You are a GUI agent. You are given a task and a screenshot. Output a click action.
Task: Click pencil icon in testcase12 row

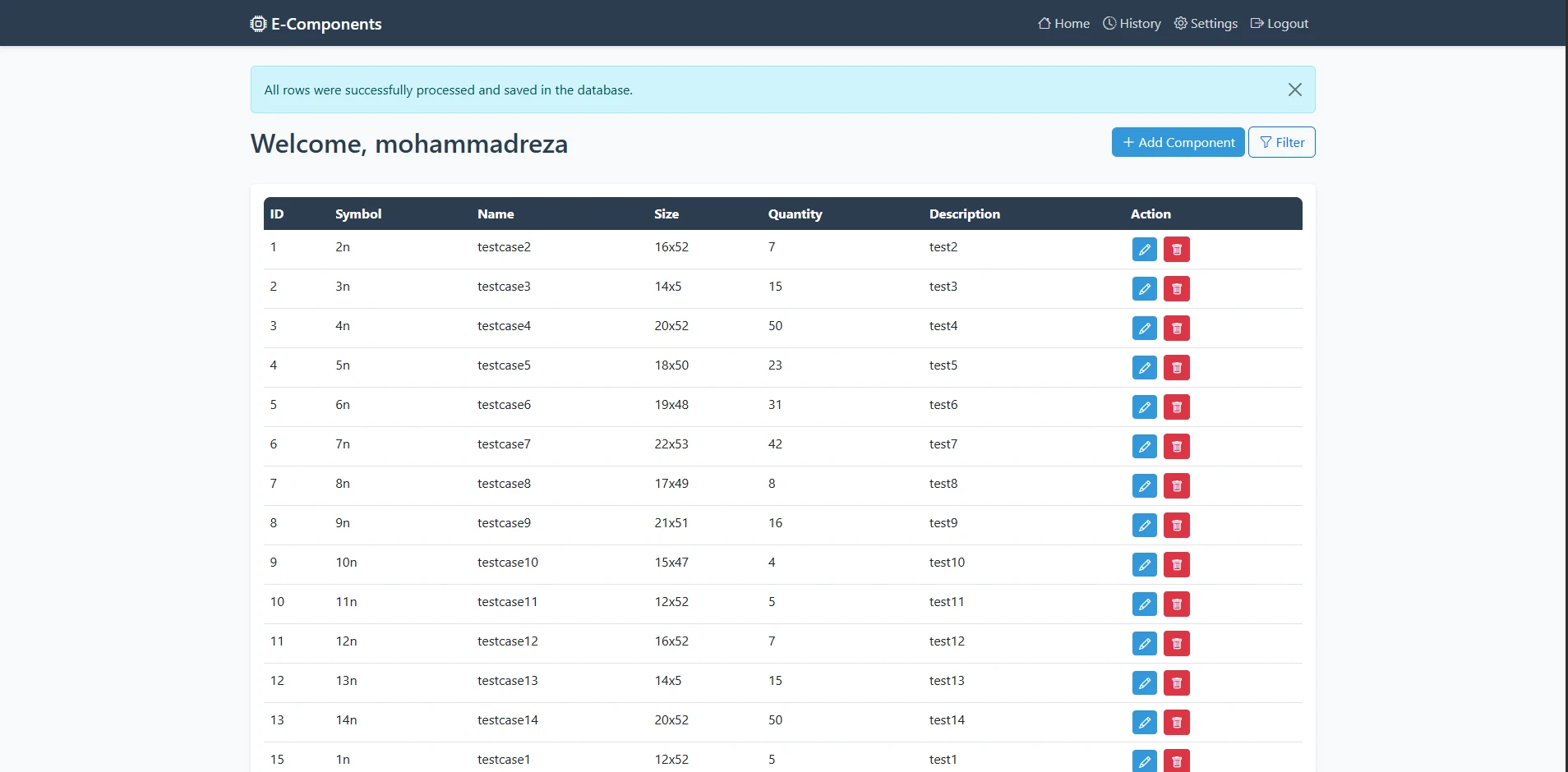pyautogui.click(x=1144, y=643)
